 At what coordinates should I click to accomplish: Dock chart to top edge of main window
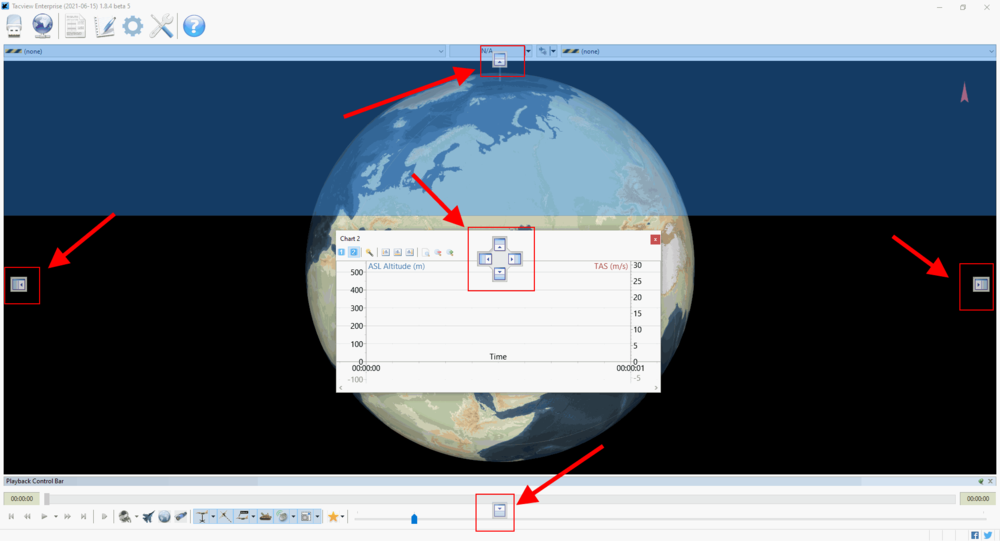pos(499,61)
